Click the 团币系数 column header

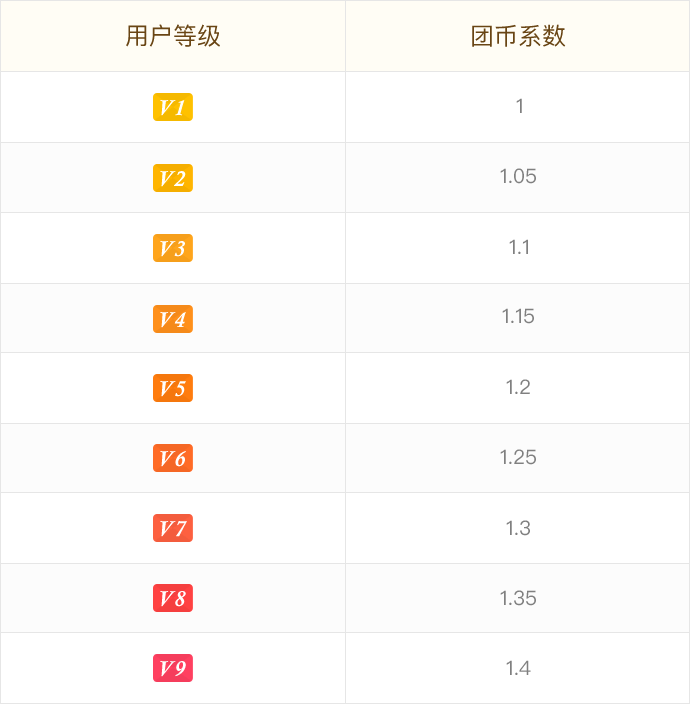(x=518, y=36)
